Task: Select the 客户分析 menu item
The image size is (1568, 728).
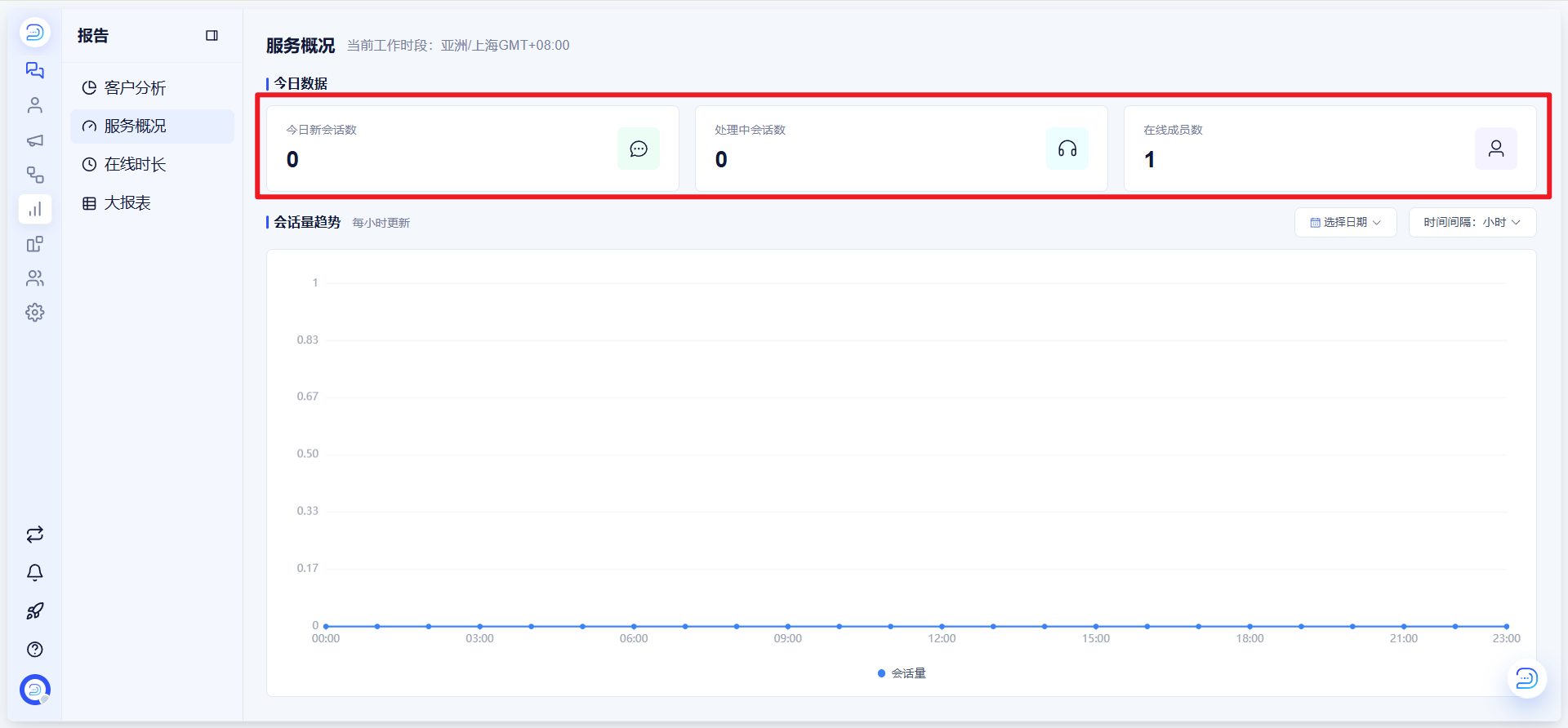Action: (152, 88)
